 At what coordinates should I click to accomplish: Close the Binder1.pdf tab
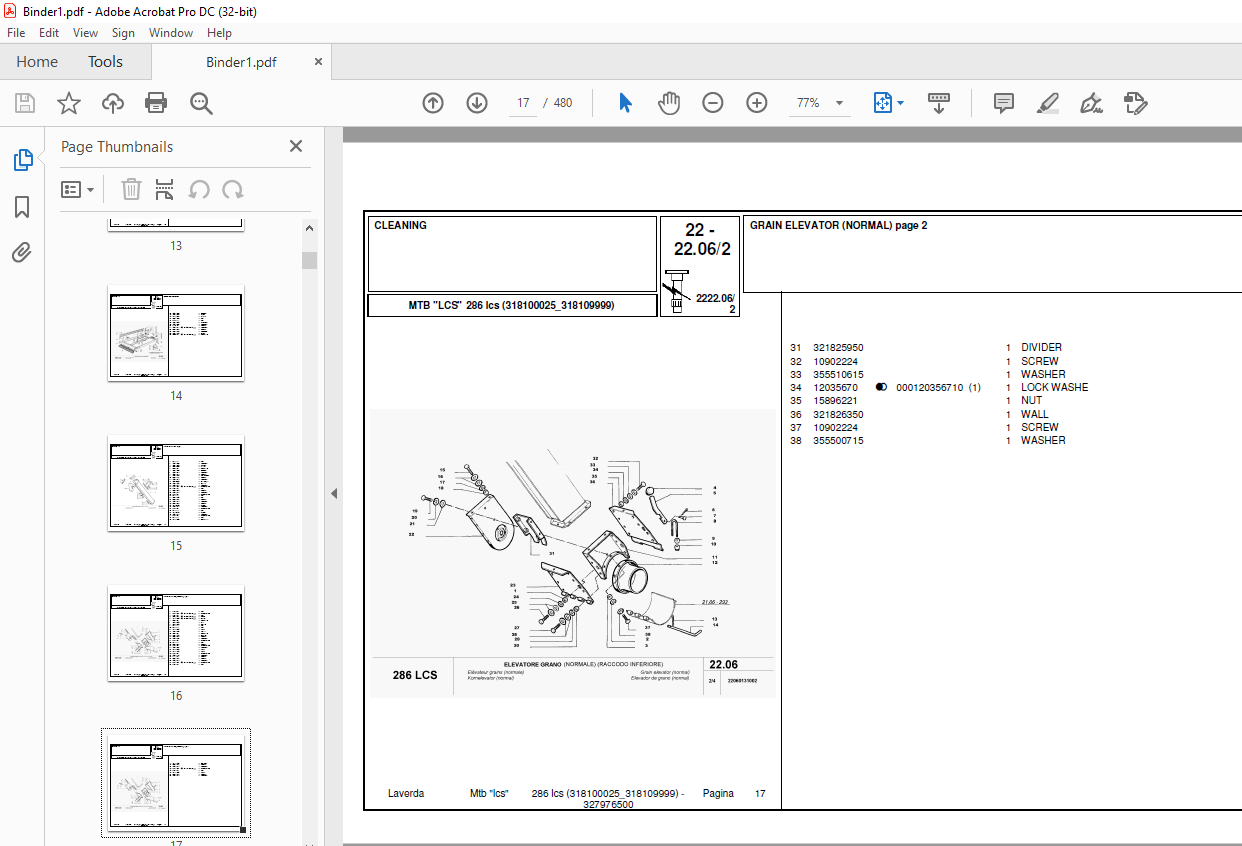pyautogui.click(x=319, y=61)
